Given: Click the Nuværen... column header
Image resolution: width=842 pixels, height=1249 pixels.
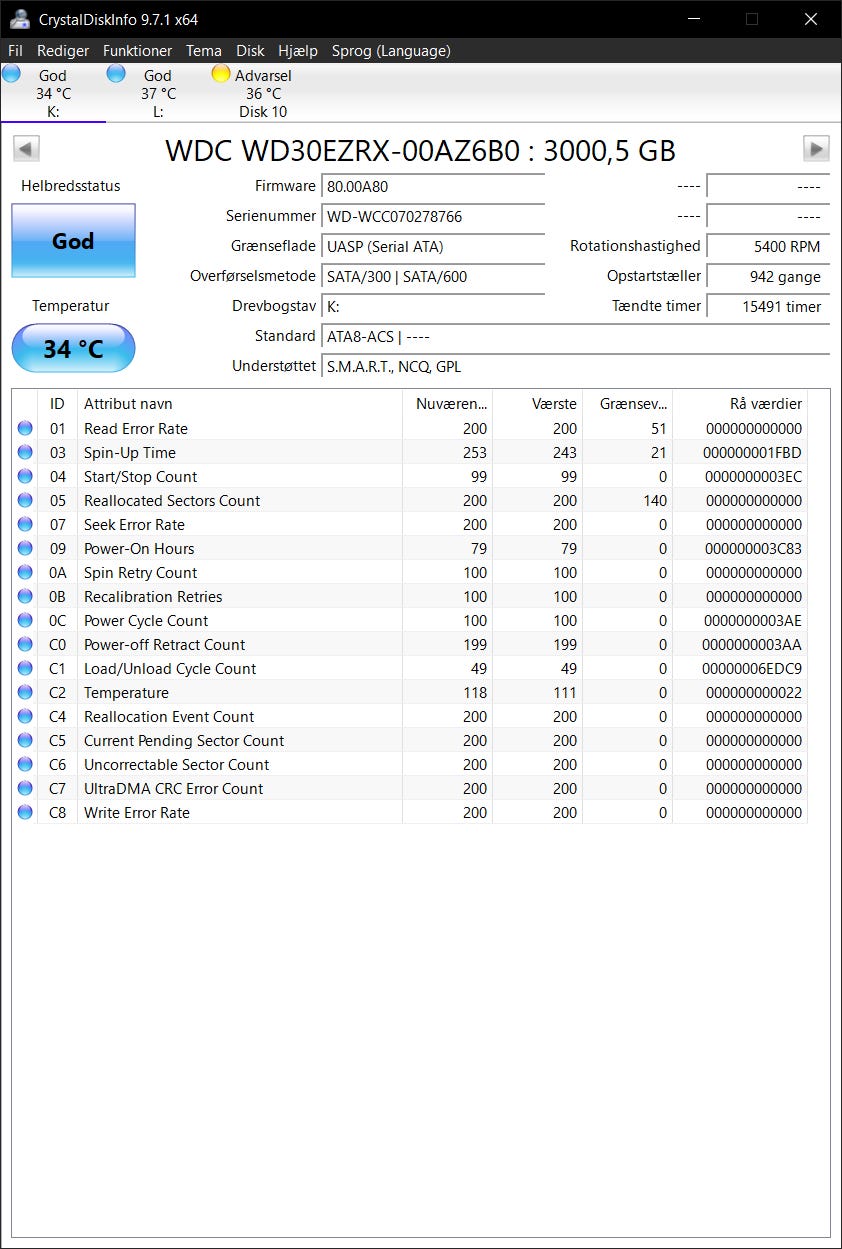Looking at the screenshot, I should (x=447, y=404).
